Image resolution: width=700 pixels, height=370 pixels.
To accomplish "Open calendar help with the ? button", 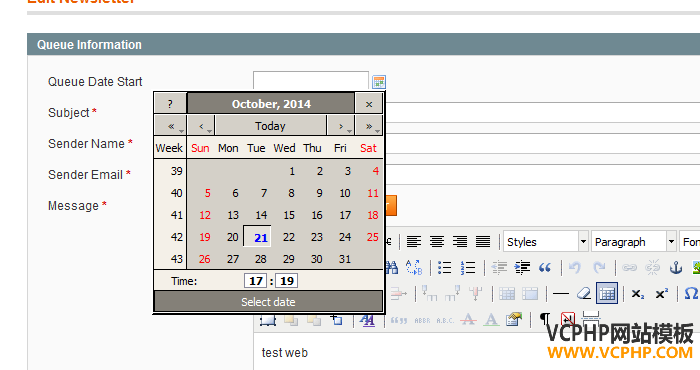I will tap(170, 104).
